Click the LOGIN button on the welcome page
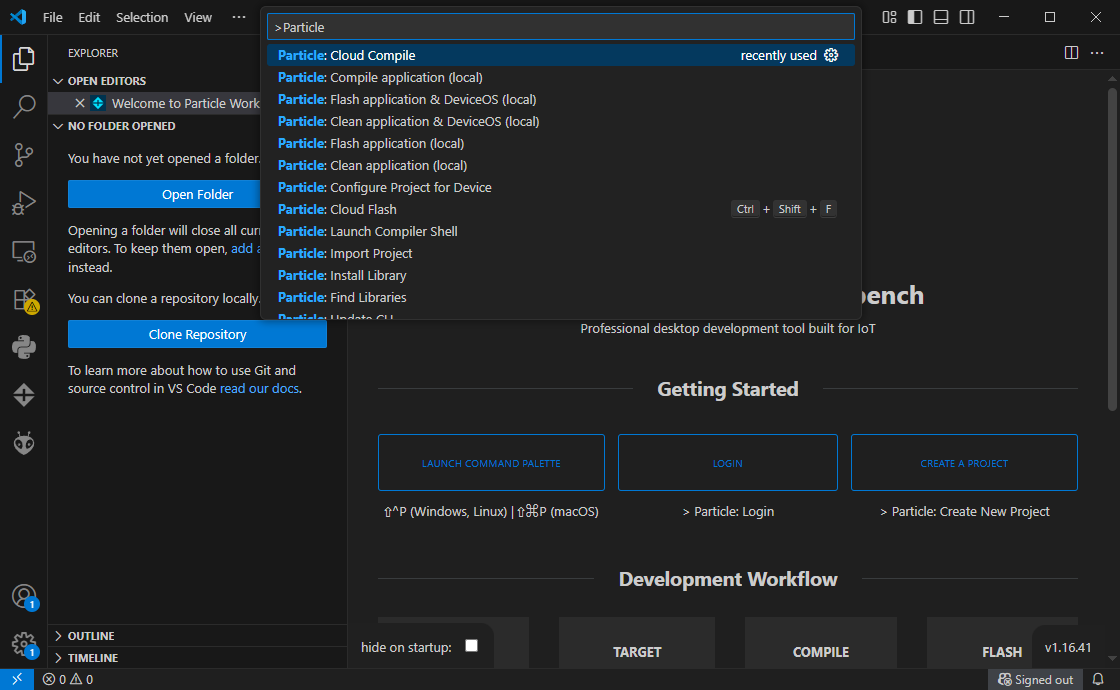 pyautogui.click(x=727, y=462)
